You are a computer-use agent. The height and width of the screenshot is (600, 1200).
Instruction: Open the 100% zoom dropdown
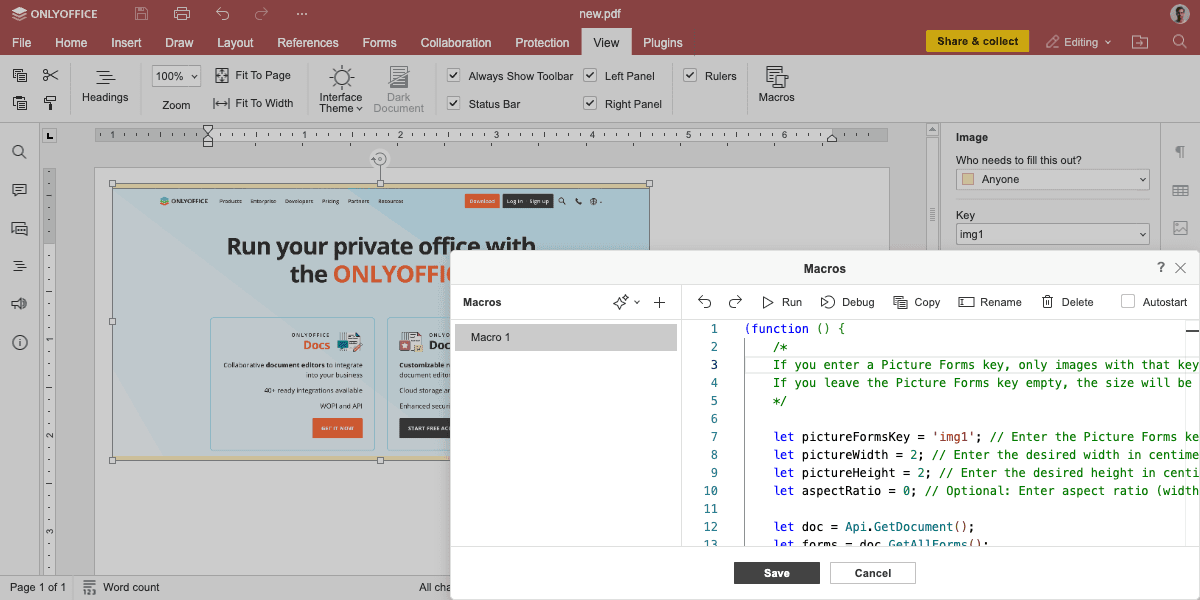click(x=177, y=76)
